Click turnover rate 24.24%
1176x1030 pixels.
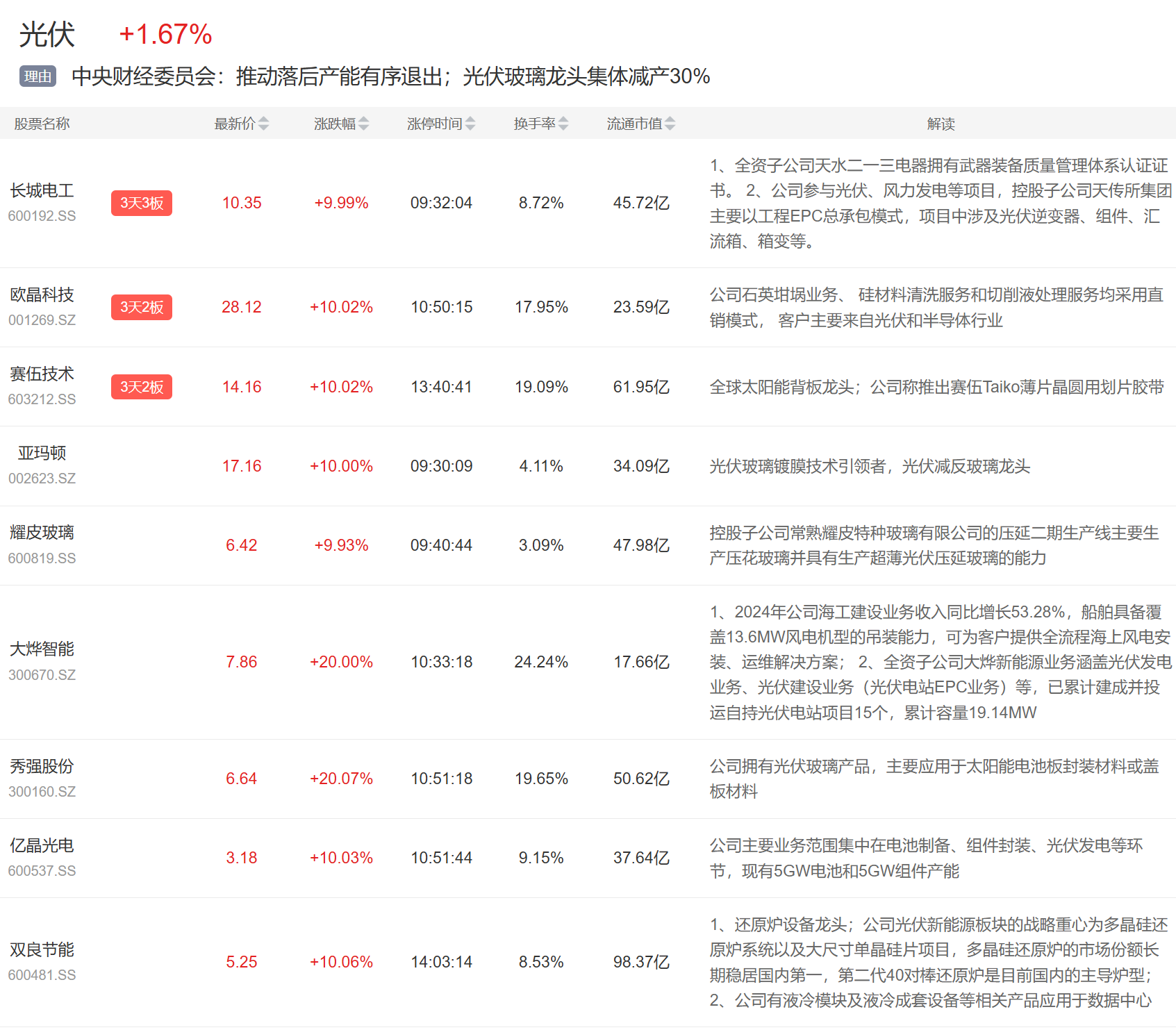point(541,662)
